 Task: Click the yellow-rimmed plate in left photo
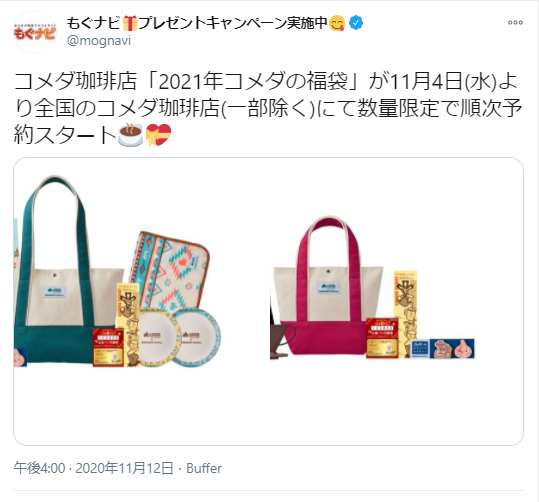pos(158,337)
